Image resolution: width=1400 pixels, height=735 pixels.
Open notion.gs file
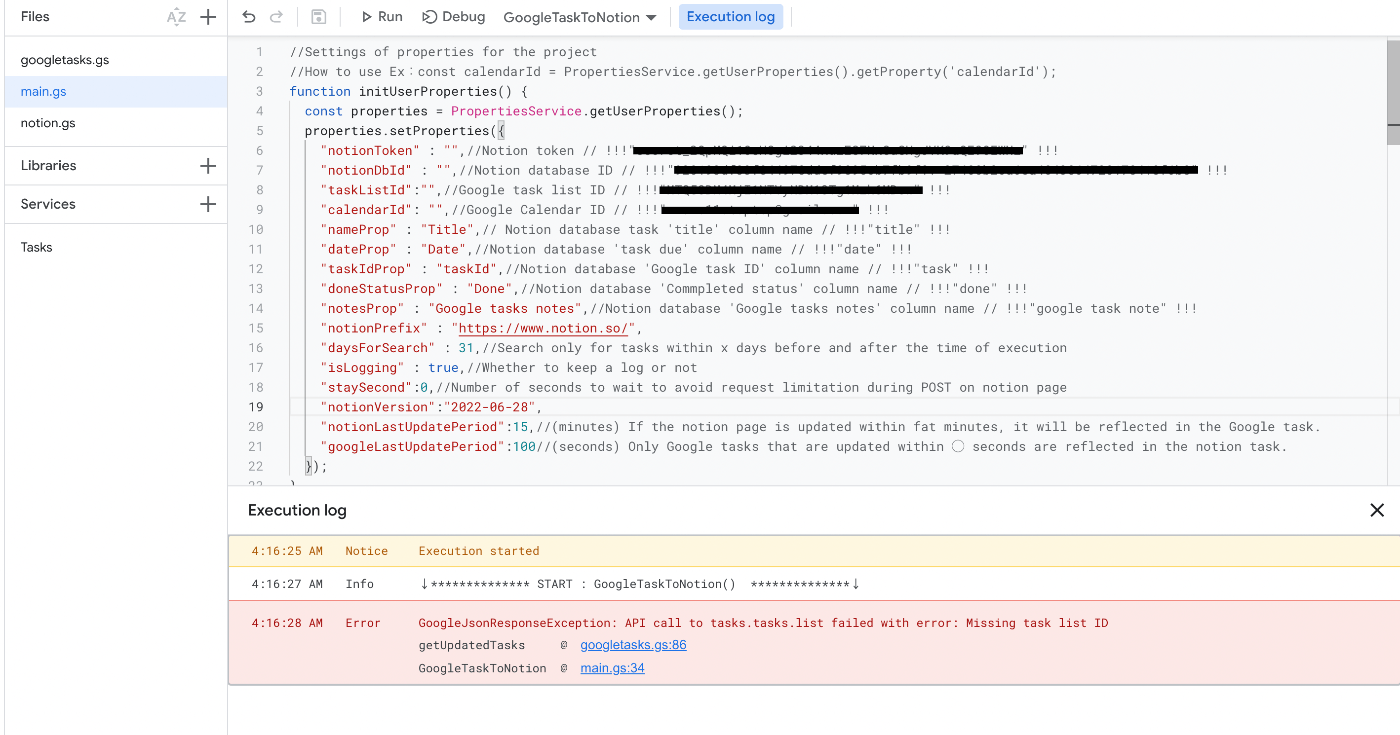tap(48, 123)
